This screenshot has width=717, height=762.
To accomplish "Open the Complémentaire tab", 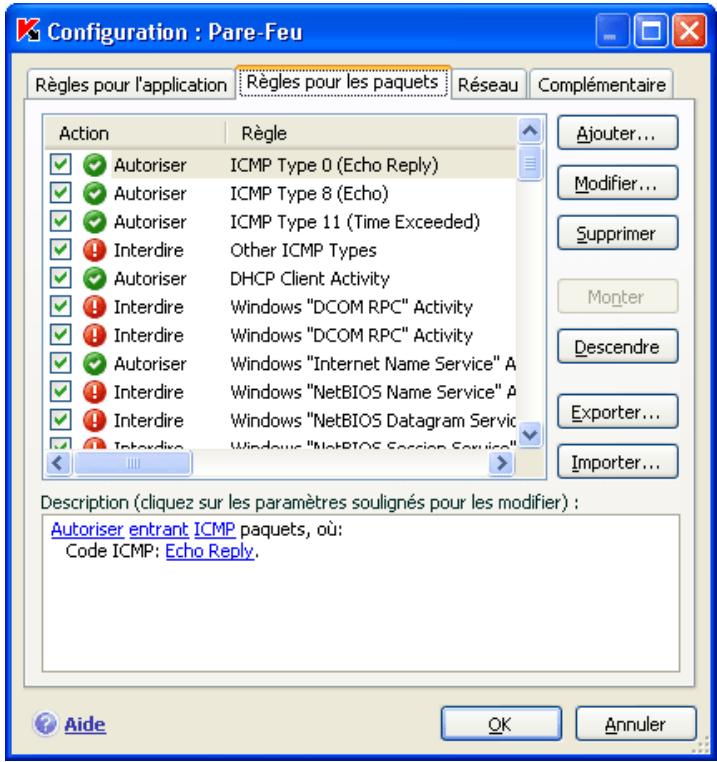I will (602, 85).
